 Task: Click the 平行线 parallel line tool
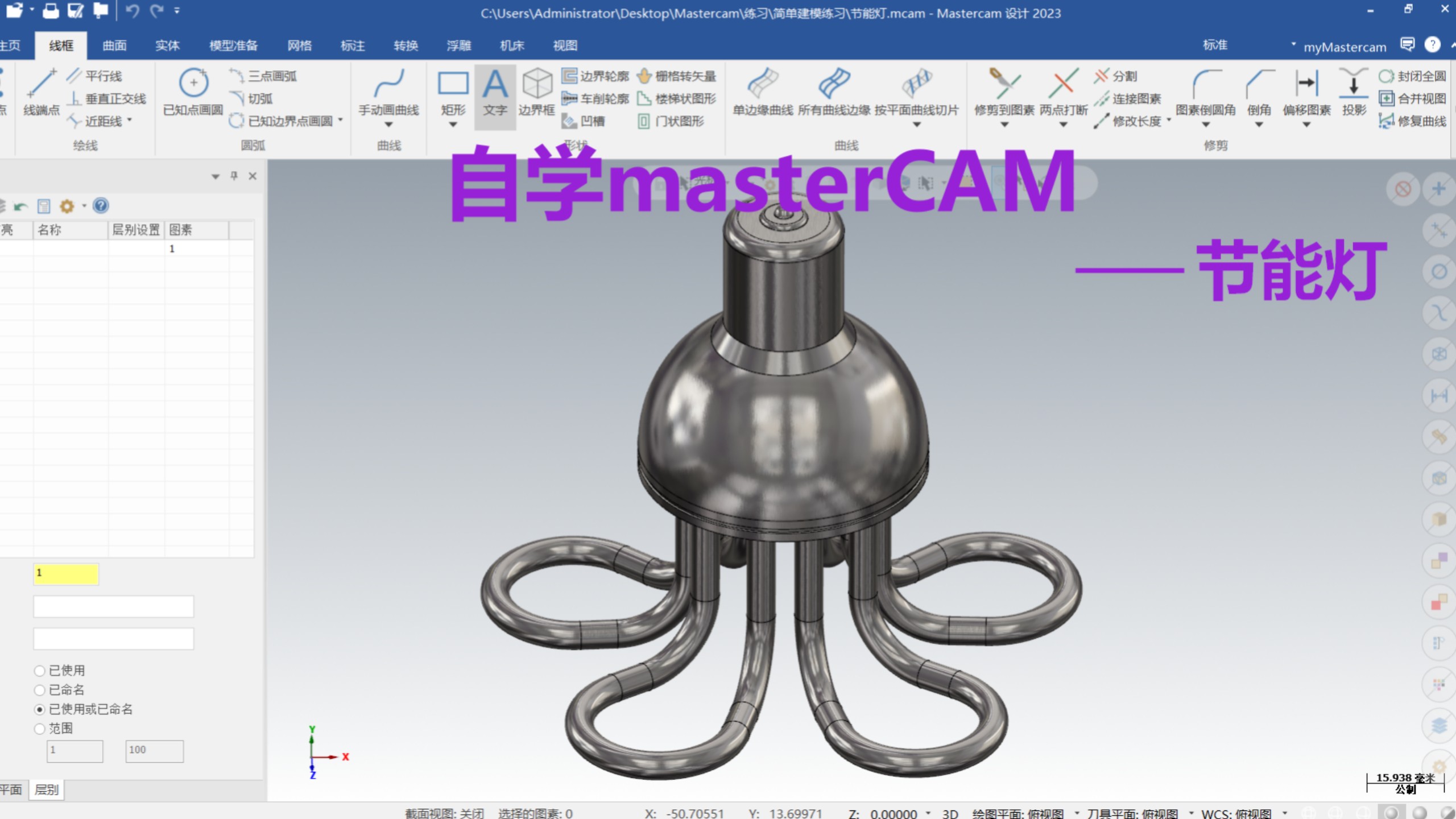point(94,76)
